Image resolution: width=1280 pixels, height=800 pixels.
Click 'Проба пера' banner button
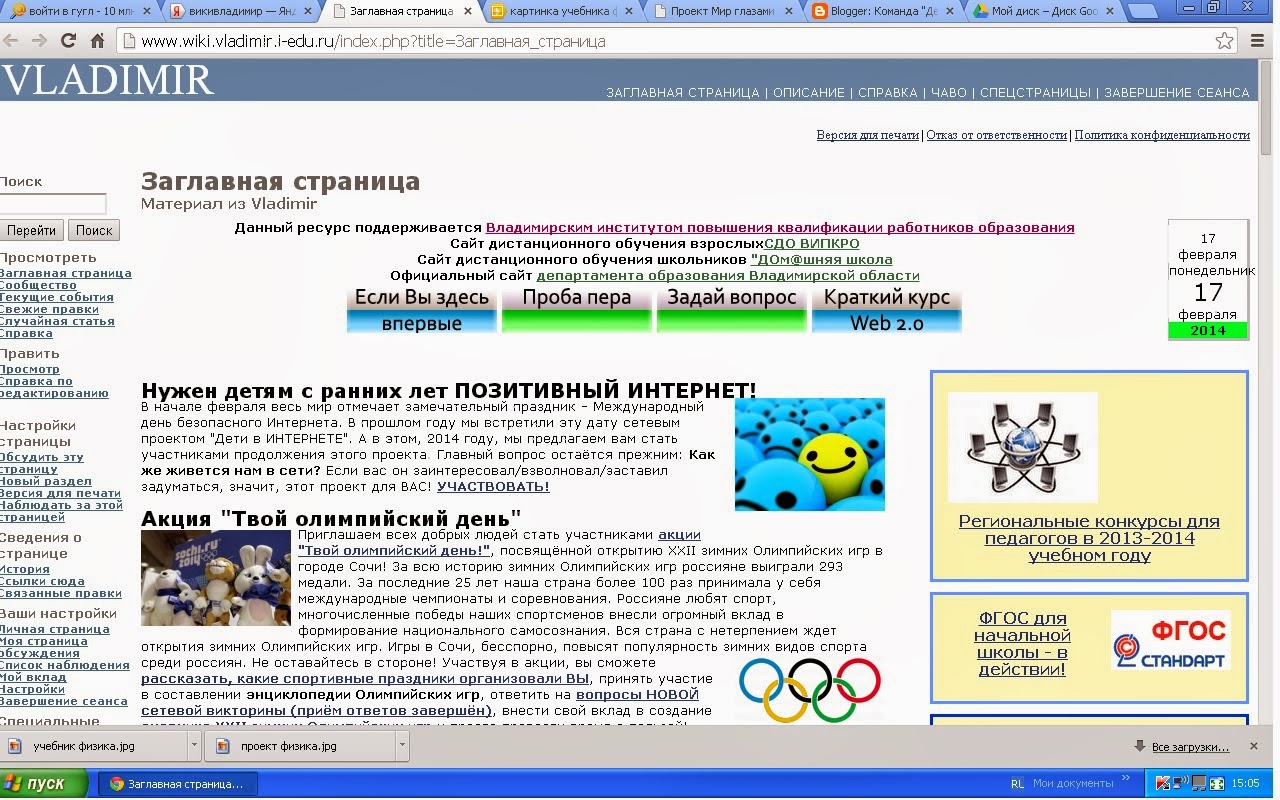tap(576, 310)
